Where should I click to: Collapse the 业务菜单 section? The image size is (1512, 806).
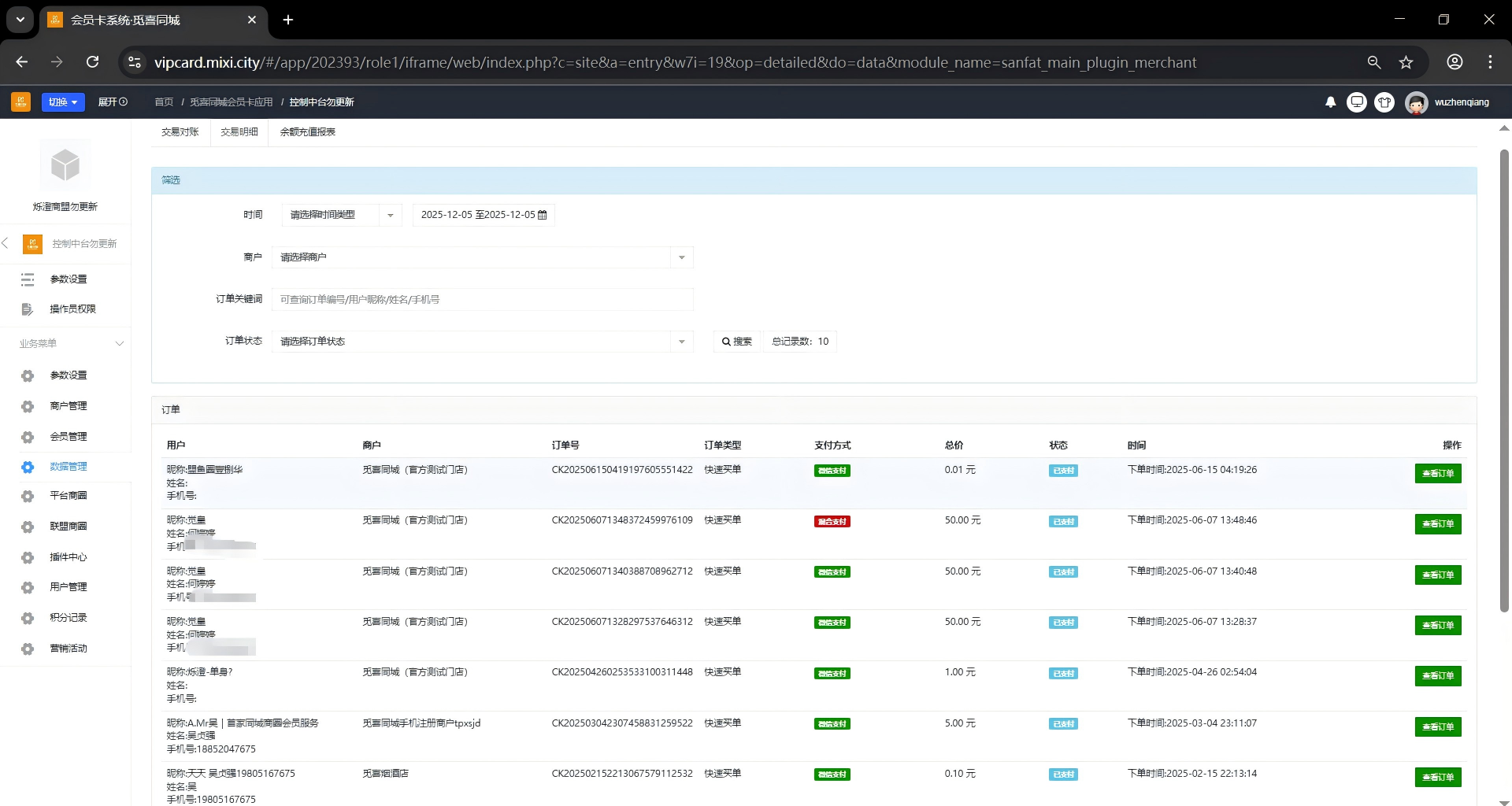point(119,343)
